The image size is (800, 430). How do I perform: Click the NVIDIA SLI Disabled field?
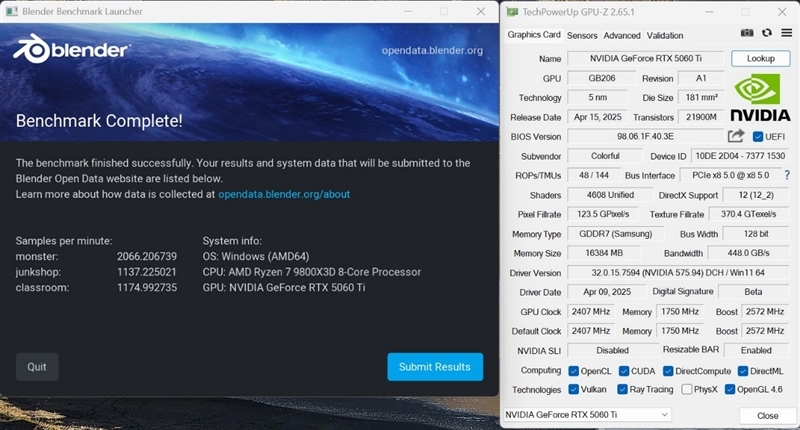point(613,350)
